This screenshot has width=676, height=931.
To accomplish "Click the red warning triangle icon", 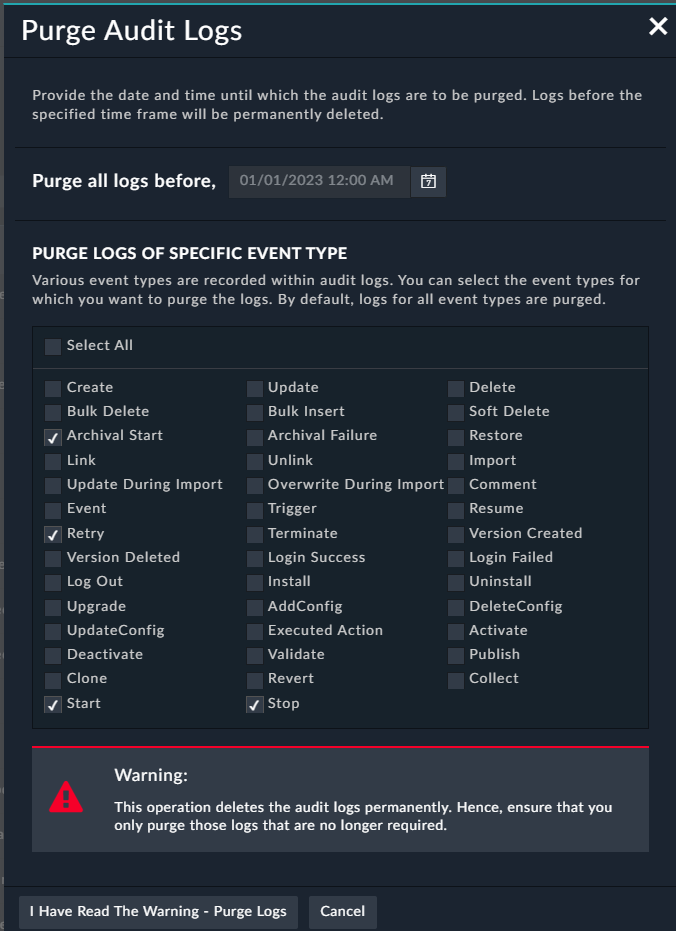I will 66,796.
